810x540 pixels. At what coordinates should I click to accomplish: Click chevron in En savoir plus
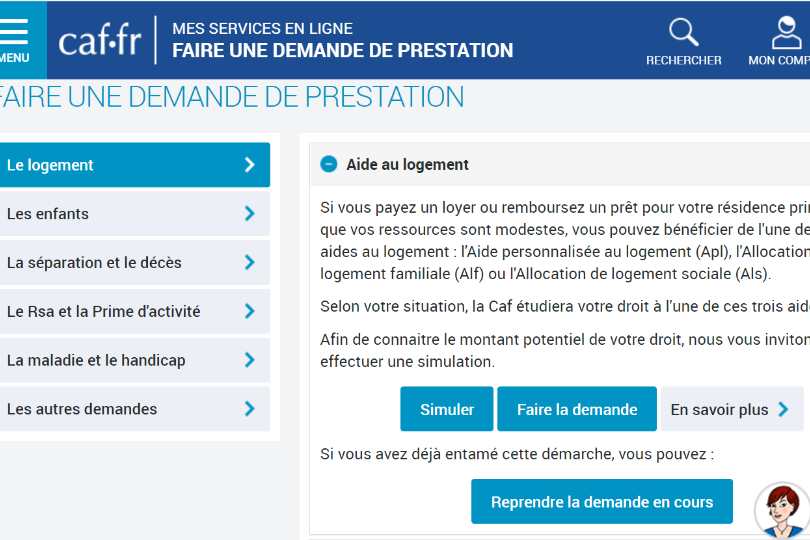click(x=784, y=409)
